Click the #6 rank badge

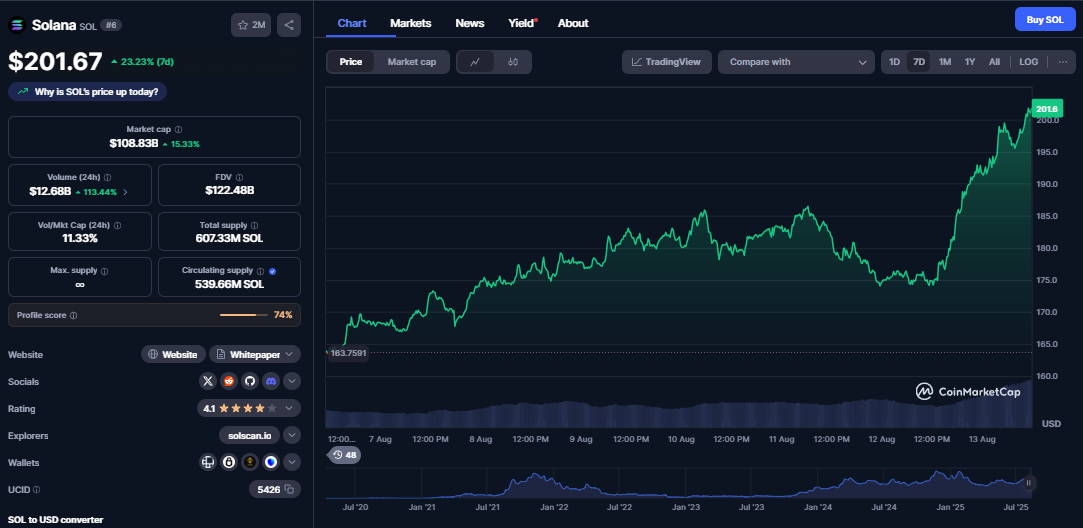click(111, 25)
